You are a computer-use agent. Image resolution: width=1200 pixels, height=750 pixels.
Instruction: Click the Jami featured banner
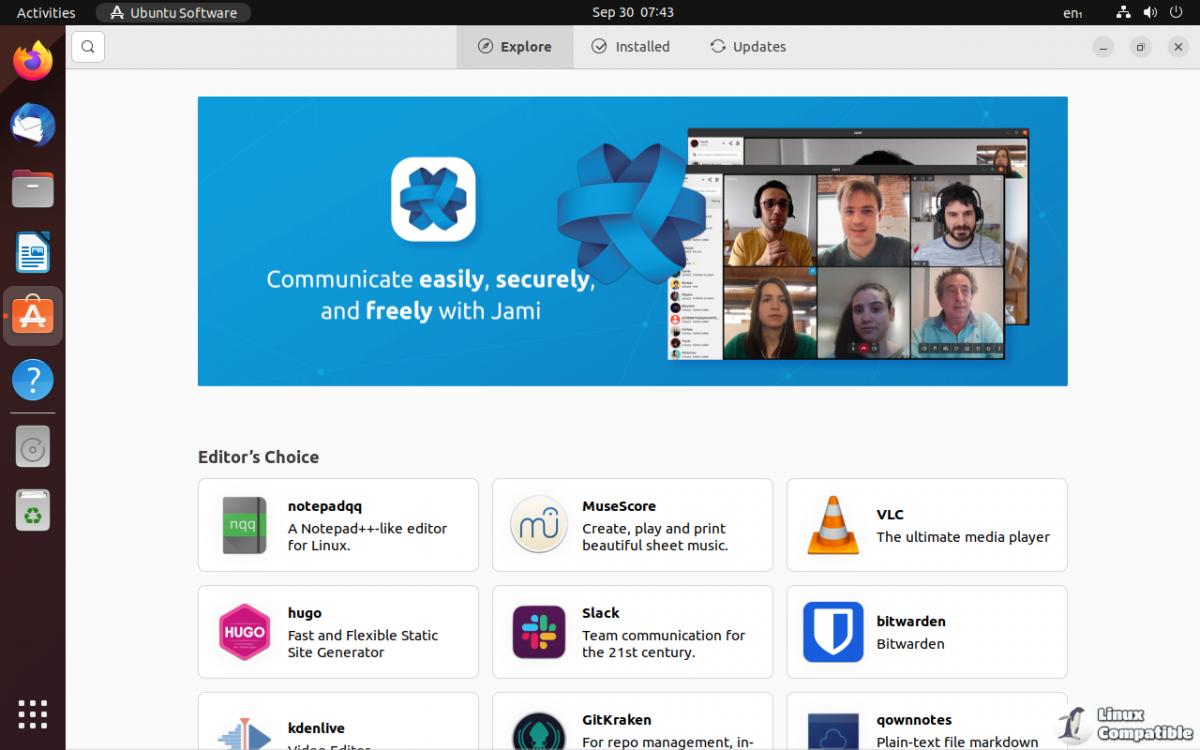pyautogui.click(x=632, y=241)
